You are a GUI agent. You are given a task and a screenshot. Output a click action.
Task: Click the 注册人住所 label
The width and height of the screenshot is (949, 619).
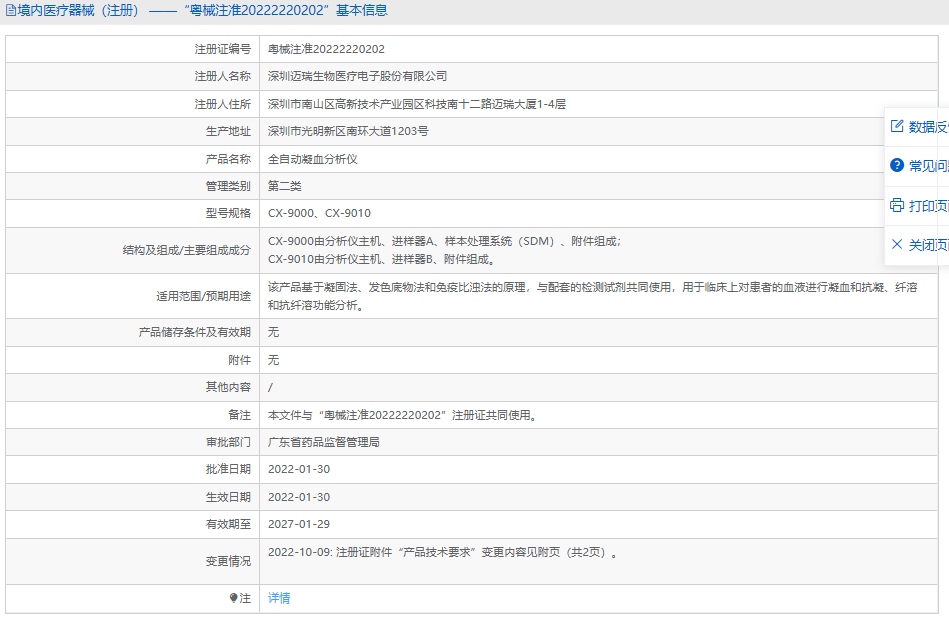[x=222, y=104]
